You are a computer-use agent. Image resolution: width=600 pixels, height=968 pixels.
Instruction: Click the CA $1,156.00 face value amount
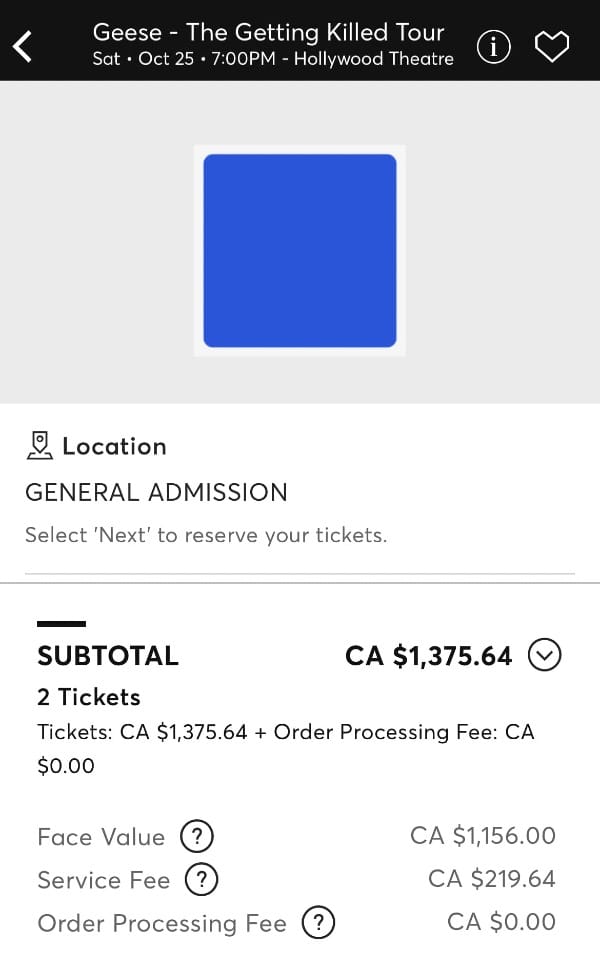[x=482, y=836]
